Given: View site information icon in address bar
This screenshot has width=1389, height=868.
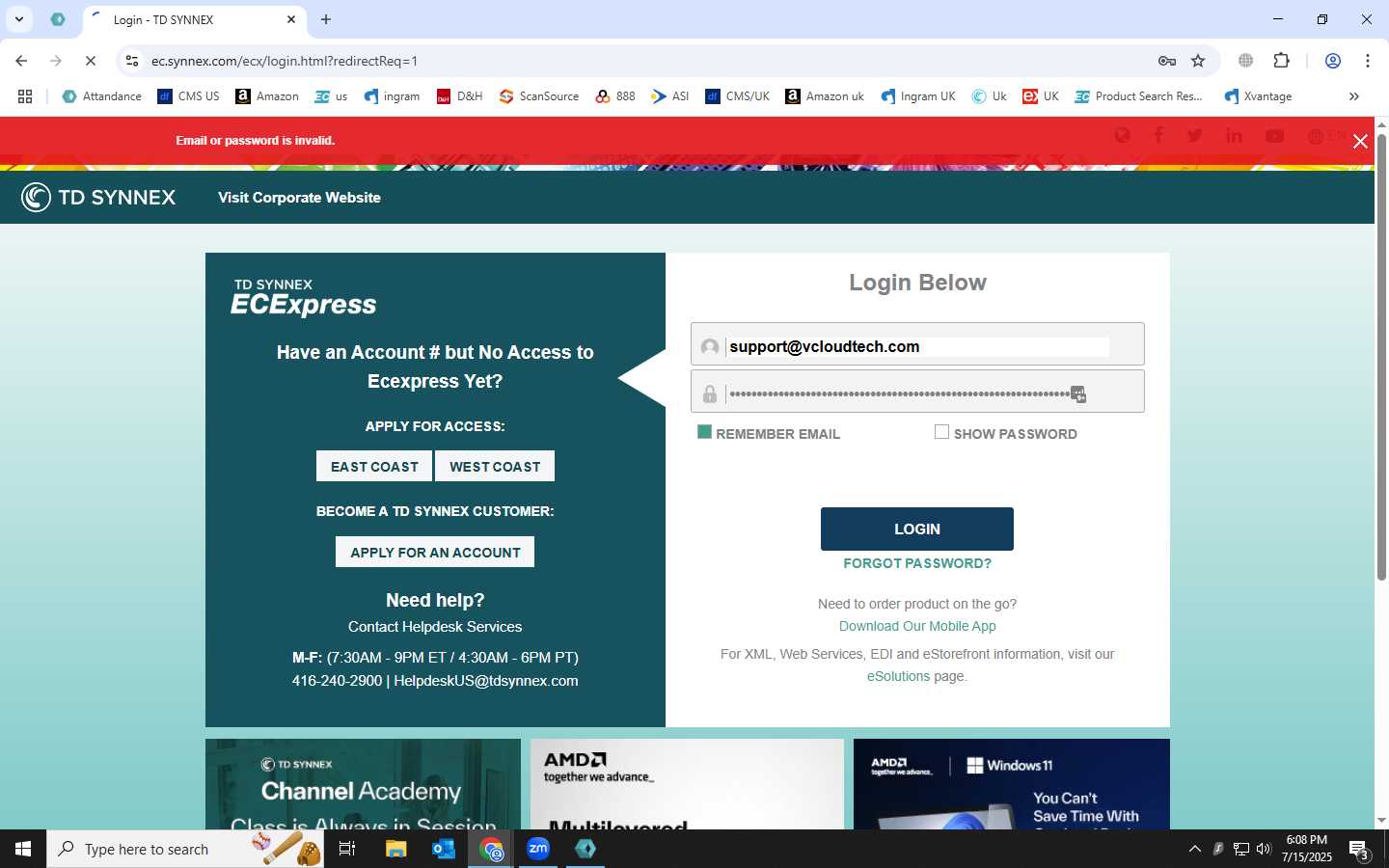Looking at the screenshot, I should point(132,61).
